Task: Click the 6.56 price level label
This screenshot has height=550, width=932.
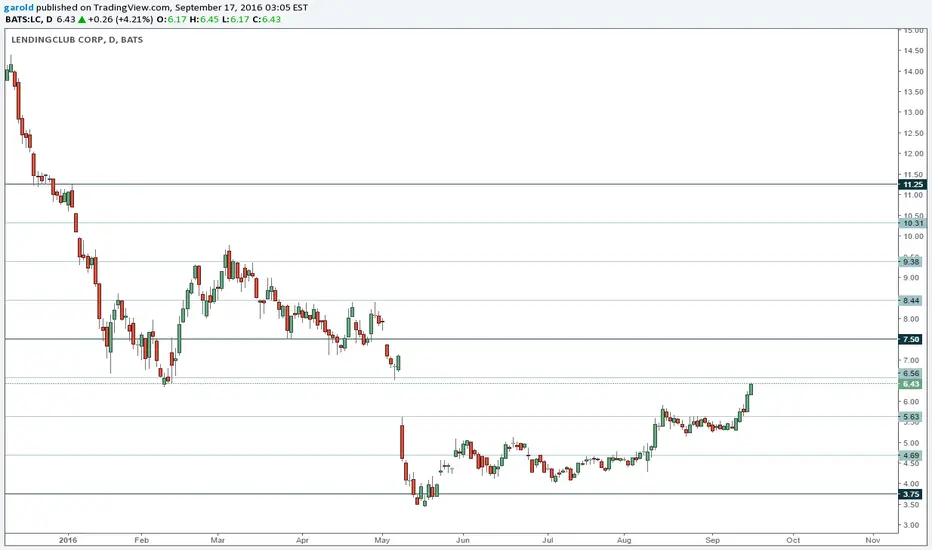Action: point(912,374)
